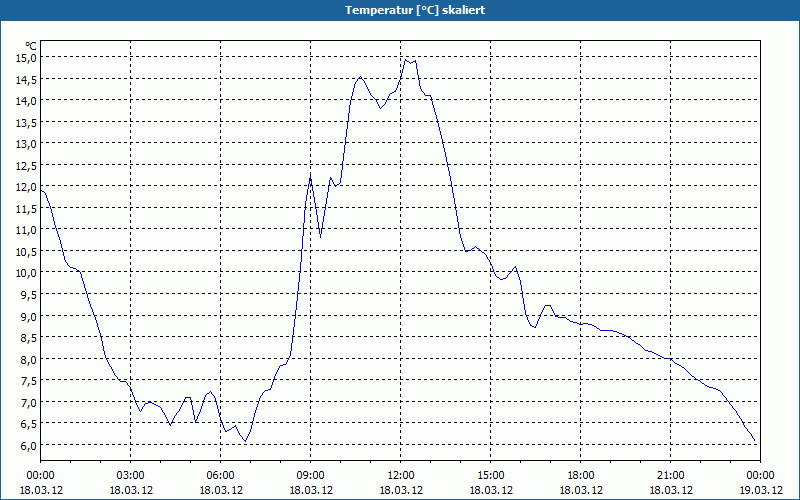This screenshot has height=500, width=800.
Task: Click the 21:00 time axis label
Action: tap(670, 476)
